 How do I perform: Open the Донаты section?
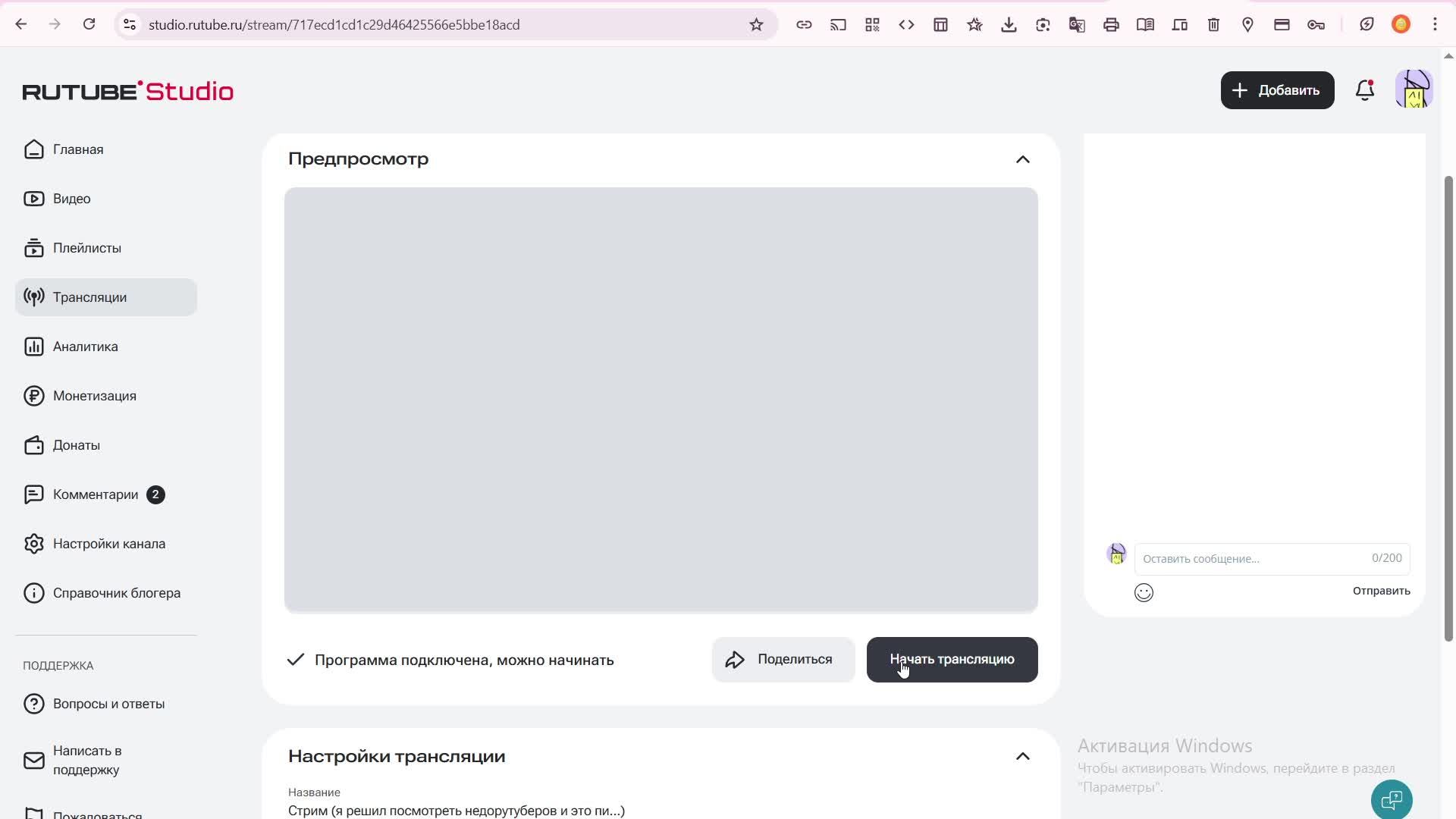(x=77, y=444)
